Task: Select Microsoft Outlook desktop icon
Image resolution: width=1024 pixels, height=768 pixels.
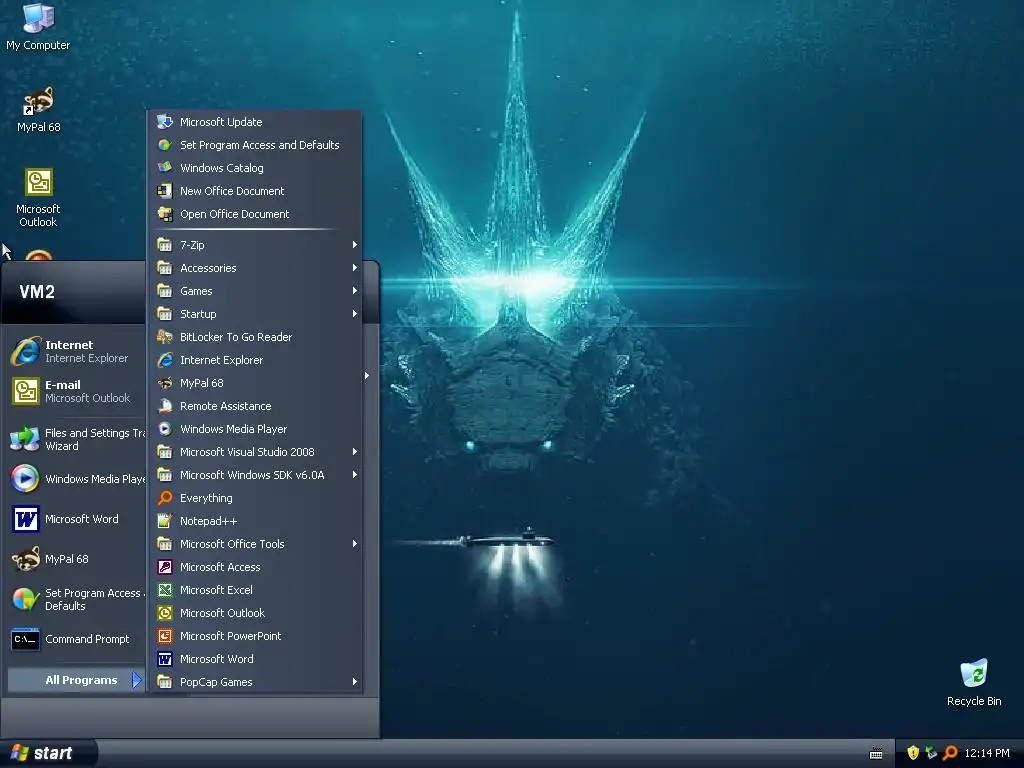Action: click(x=39, y=198)
